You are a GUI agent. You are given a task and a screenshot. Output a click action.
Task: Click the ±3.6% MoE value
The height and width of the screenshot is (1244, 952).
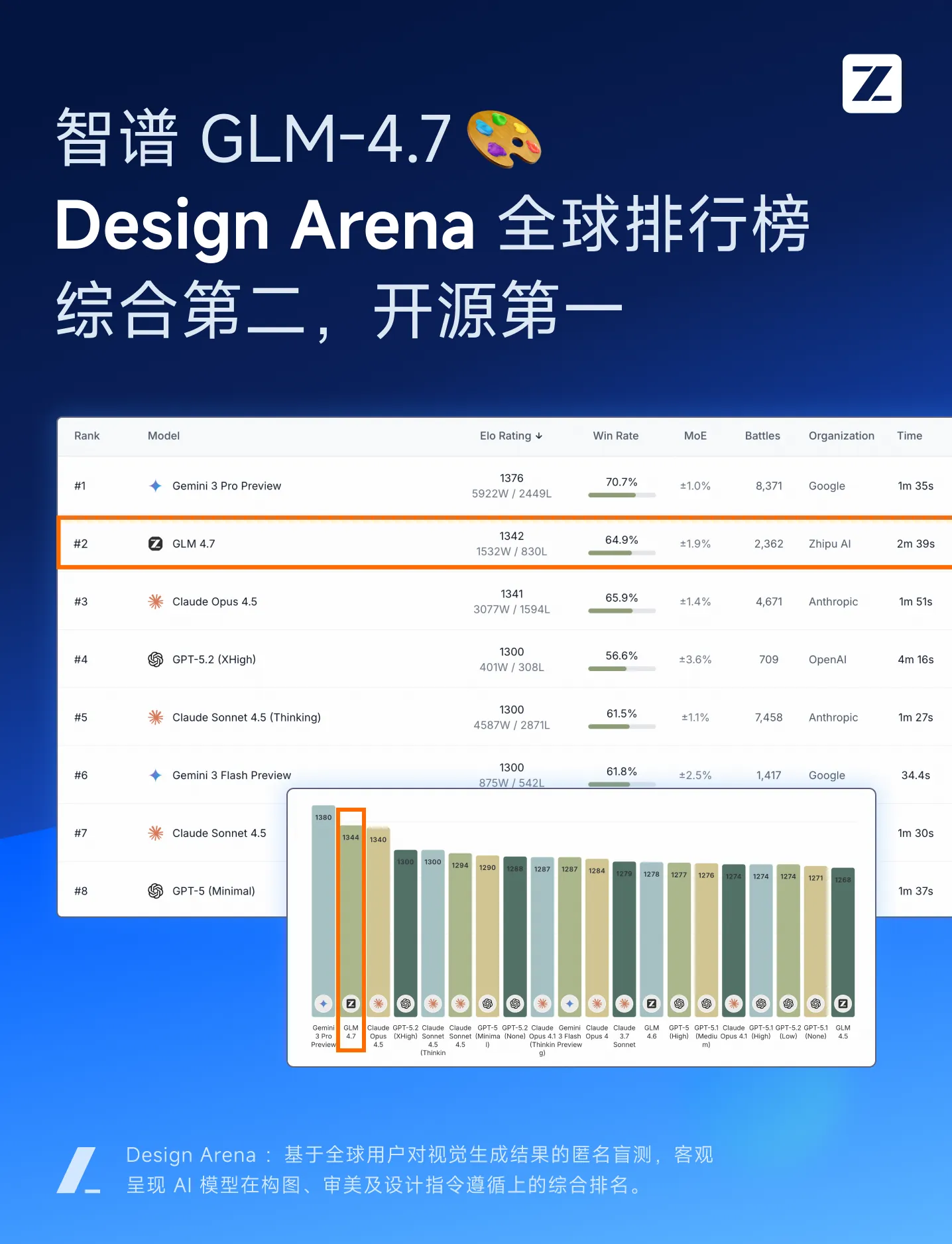(x=695, y=659)
